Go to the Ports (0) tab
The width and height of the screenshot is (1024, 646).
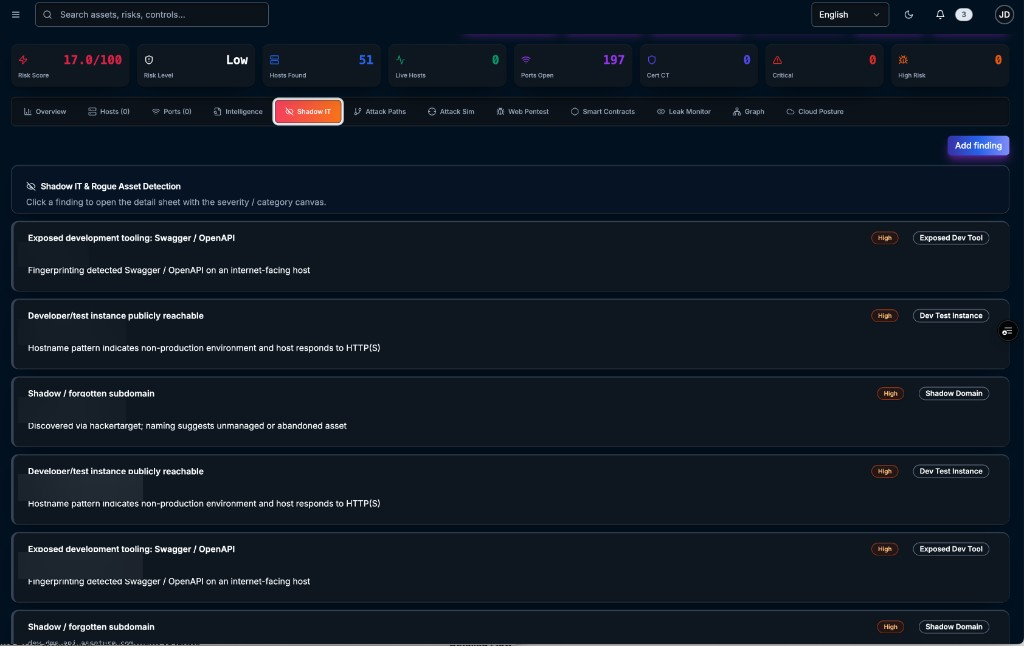pos(171,112)
